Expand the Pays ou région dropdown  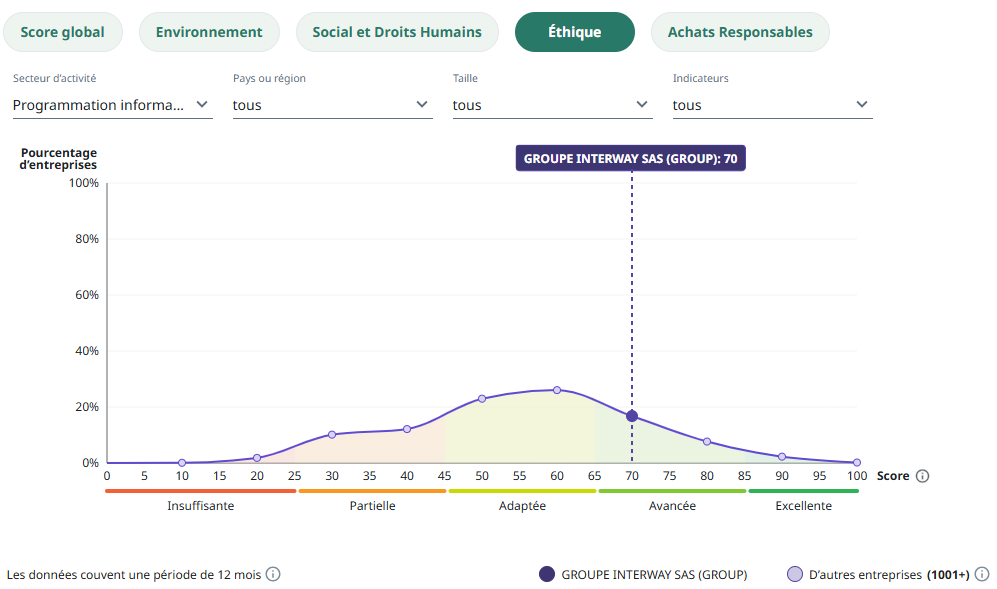[x=332, y=104]
